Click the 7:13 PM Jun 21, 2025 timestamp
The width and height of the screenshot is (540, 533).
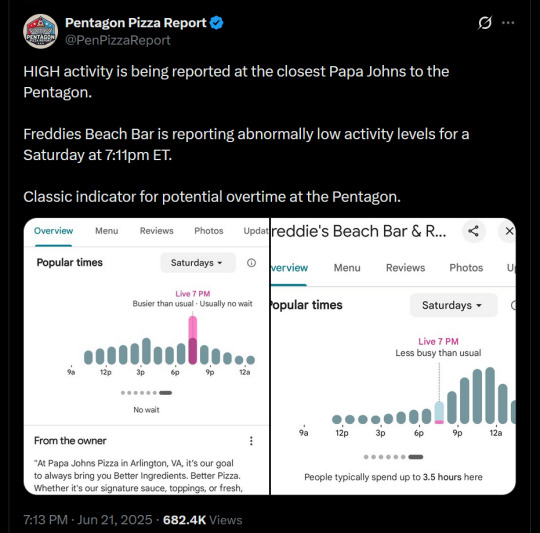pos(88,520)
